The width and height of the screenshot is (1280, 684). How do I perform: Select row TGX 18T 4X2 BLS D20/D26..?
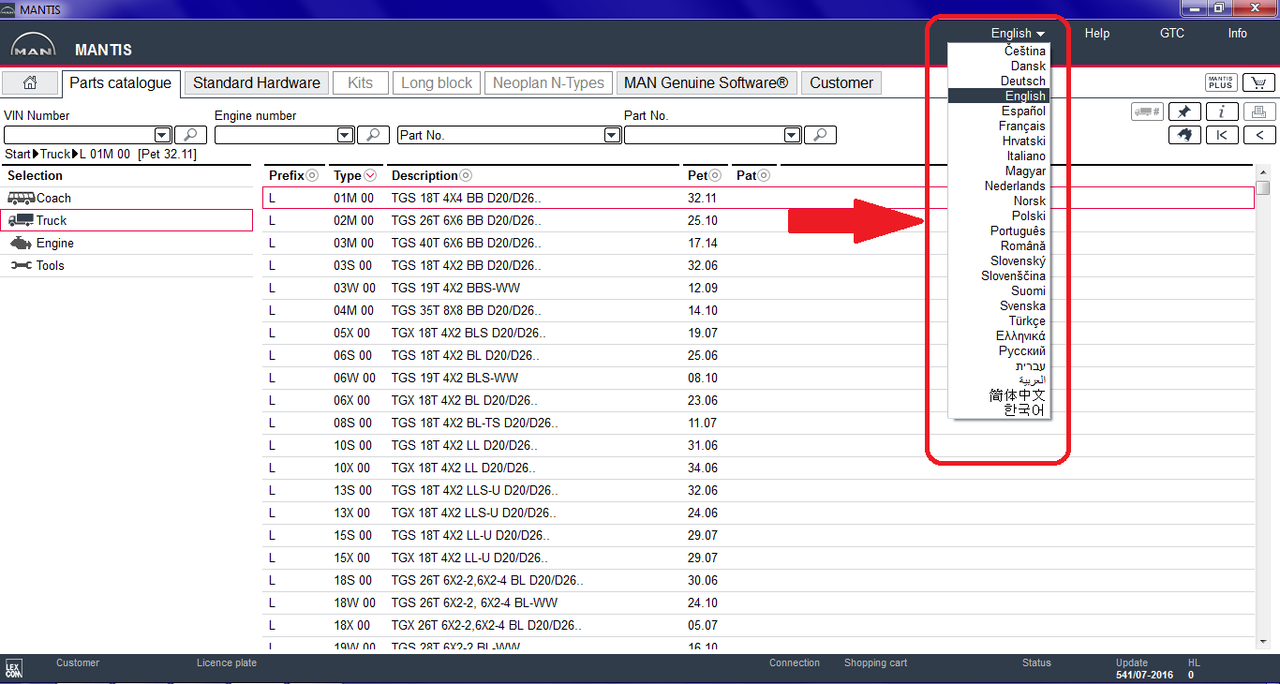pos(758,333)
